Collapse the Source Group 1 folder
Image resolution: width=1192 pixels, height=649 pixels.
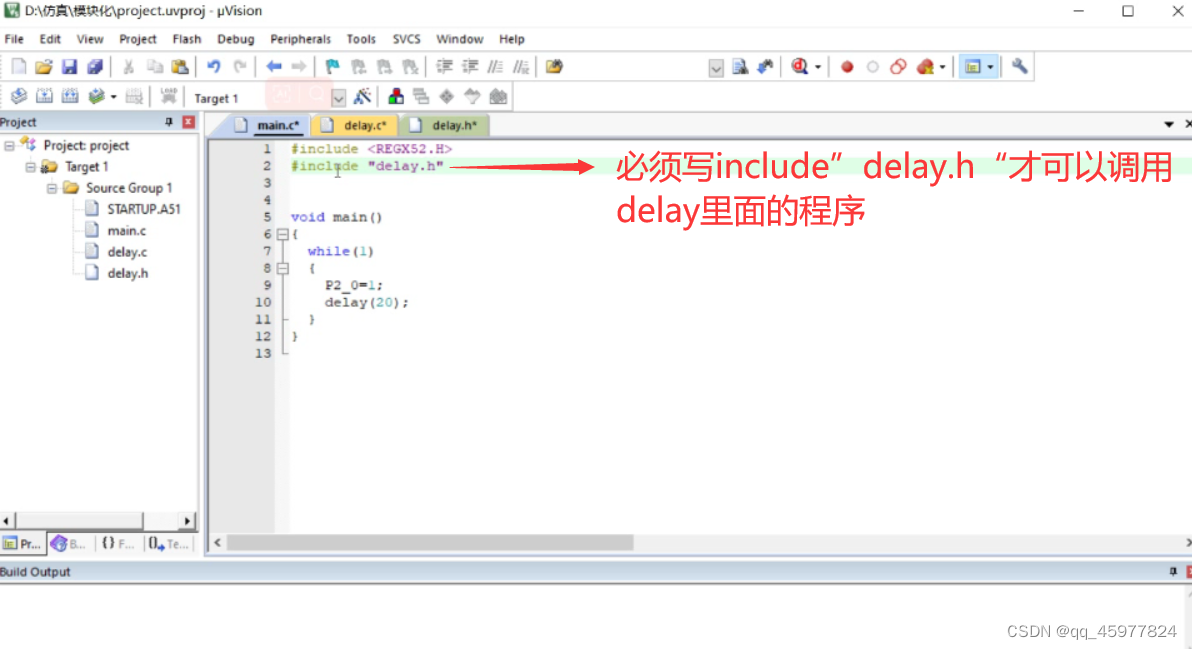coord(52,188)
